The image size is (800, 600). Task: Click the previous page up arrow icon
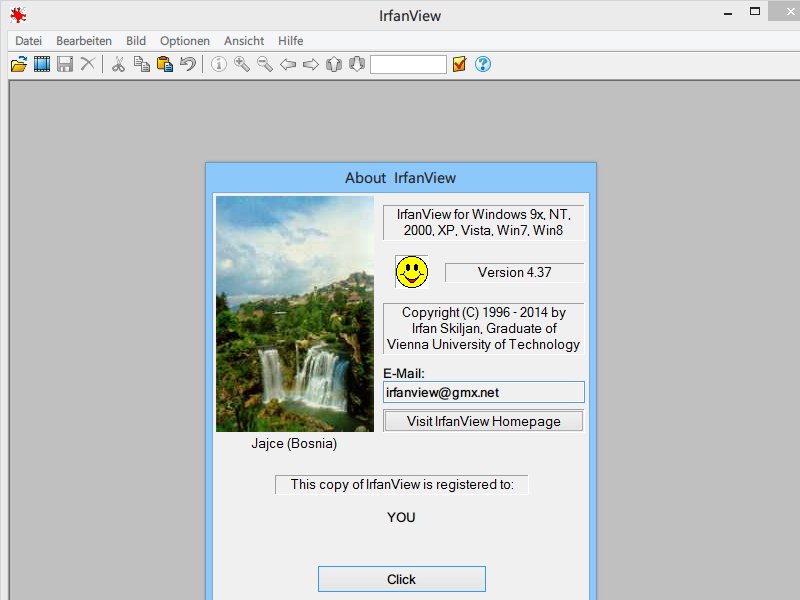click(x=334, y=64)
